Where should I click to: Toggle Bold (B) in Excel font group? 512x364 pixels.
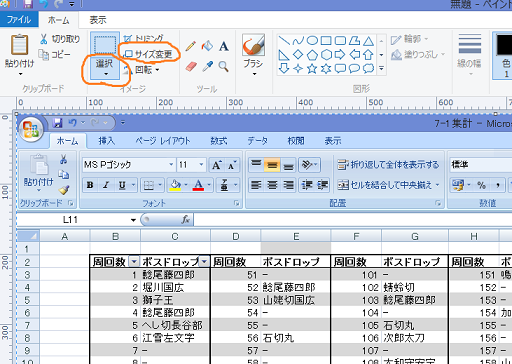(90, 185)
